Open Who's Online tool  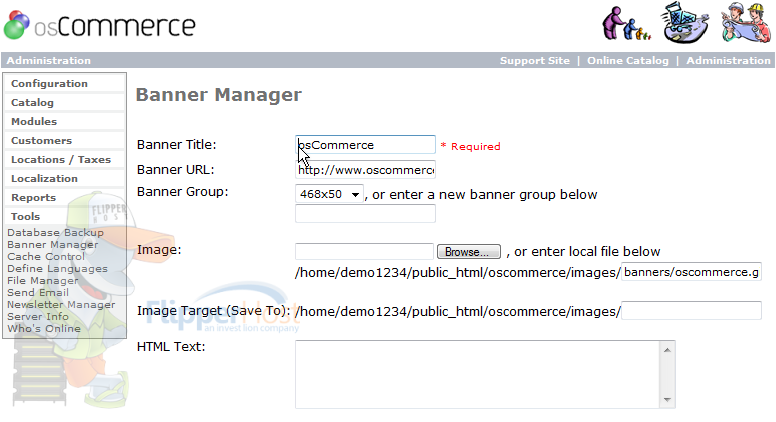(44, 328)
